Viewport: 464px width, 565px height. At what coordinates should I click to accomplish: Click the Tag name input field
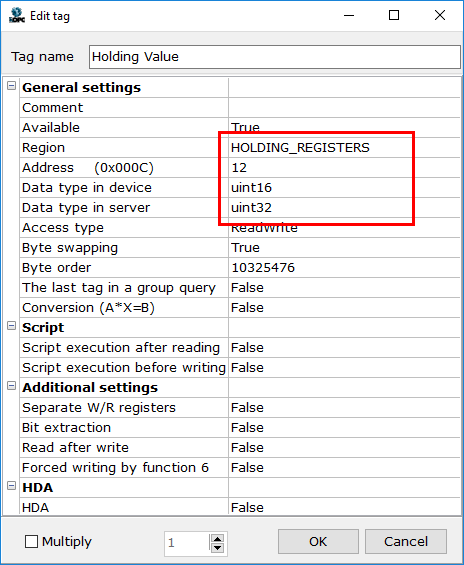[275, 57]
